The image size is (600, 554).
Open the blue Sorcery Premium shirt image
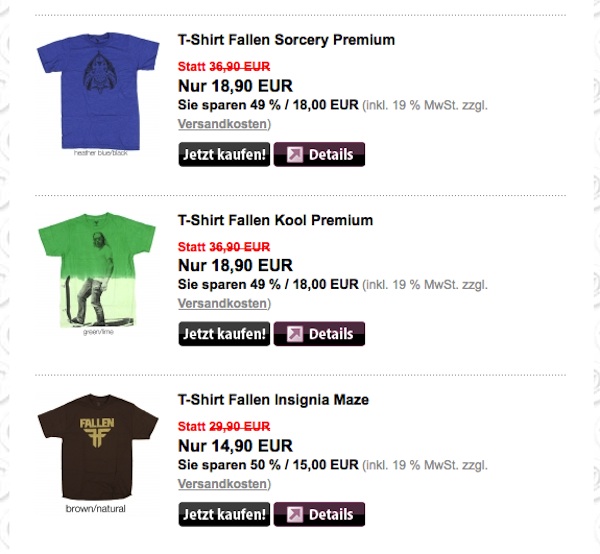pyautogui.click(x=98, y=92)
